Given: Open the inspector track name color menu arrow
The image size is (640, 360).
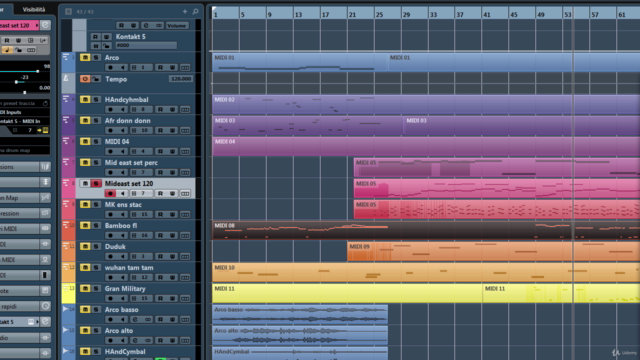Looking at the screenshot, I should tap(37, 25).
